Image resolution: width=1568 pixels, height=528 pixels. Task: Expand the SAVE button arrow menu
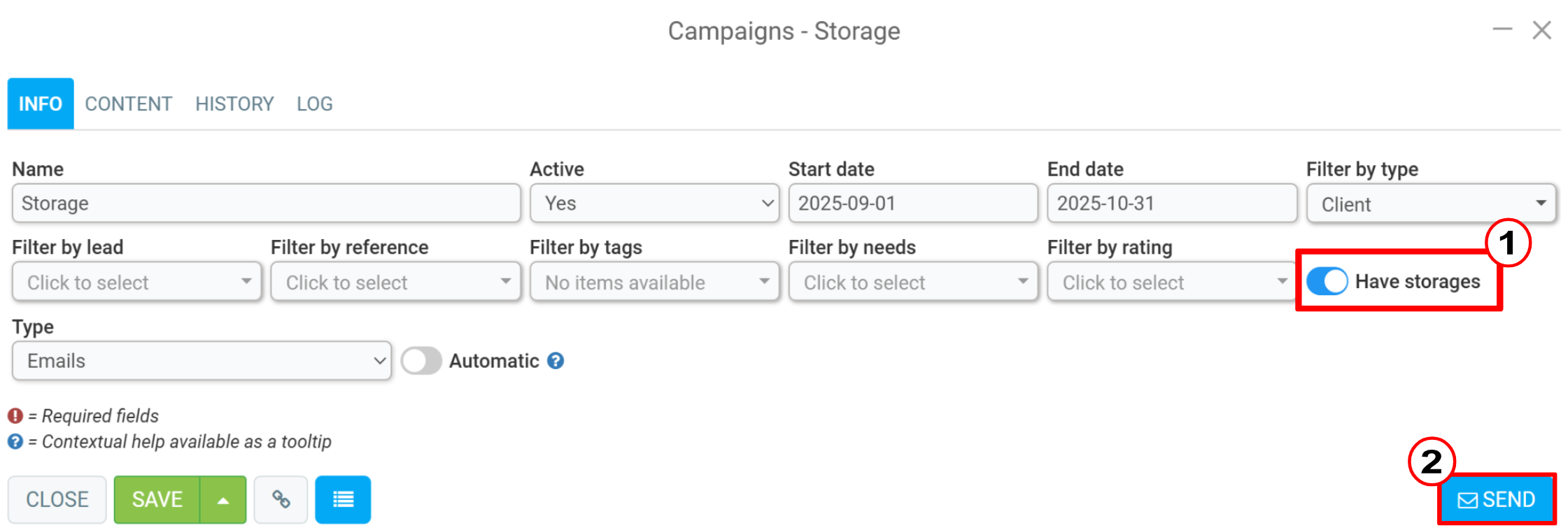(x=223, y=499)
